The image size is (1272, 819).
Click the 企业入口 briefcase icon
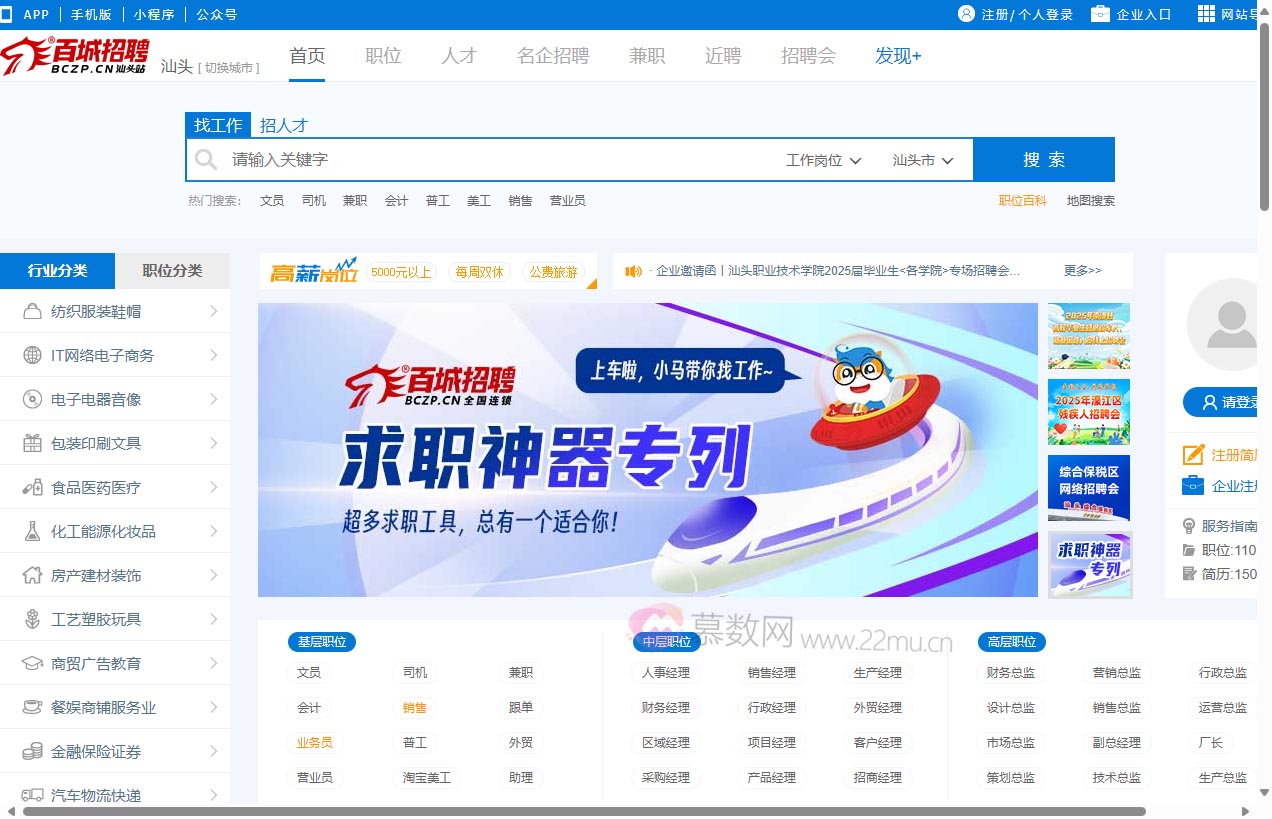(x=1102, y=14)
